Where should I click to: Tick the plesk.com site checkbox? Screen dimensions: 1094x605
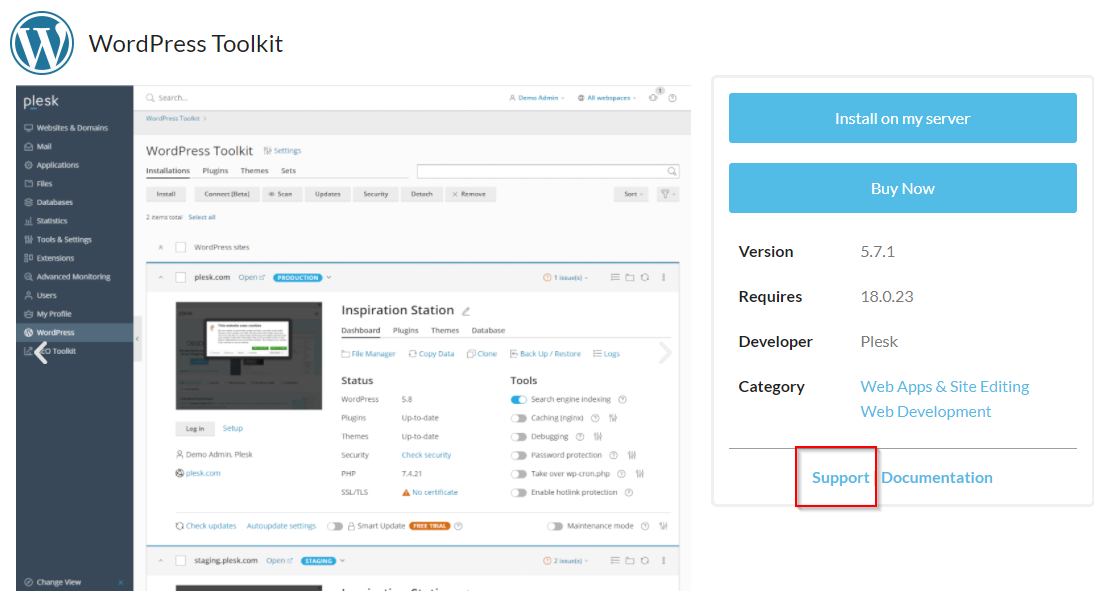pos(181,278)
